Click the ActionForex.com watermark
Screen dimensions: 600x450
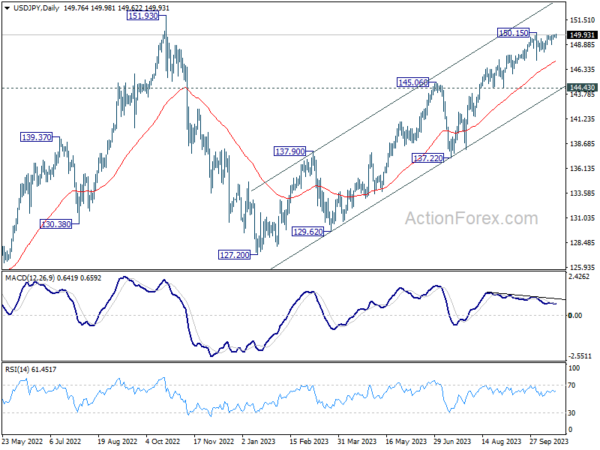471,218
